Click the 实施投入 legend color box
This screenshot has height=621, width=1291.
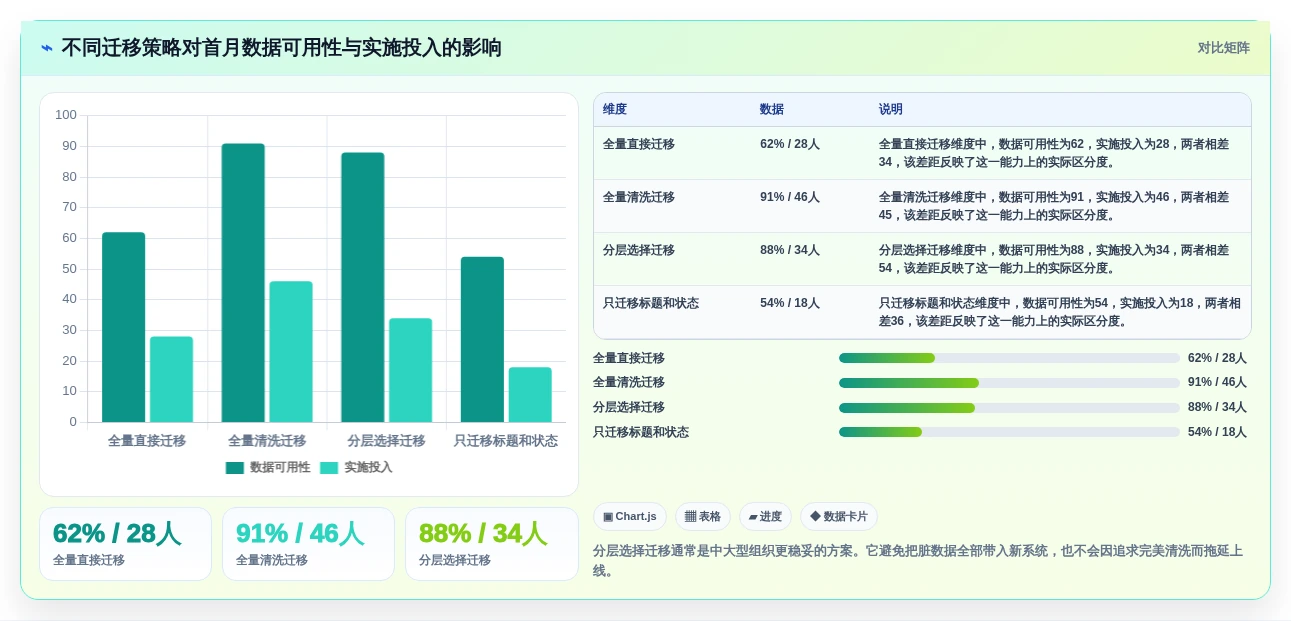click(x=329, y=467)
